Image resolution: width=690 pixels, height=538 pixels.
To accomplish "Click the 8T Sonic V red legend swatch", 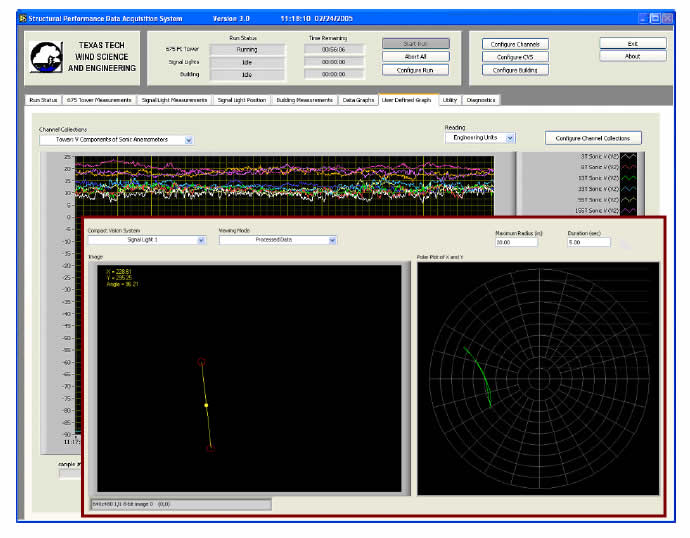I will tap(628, 167).
